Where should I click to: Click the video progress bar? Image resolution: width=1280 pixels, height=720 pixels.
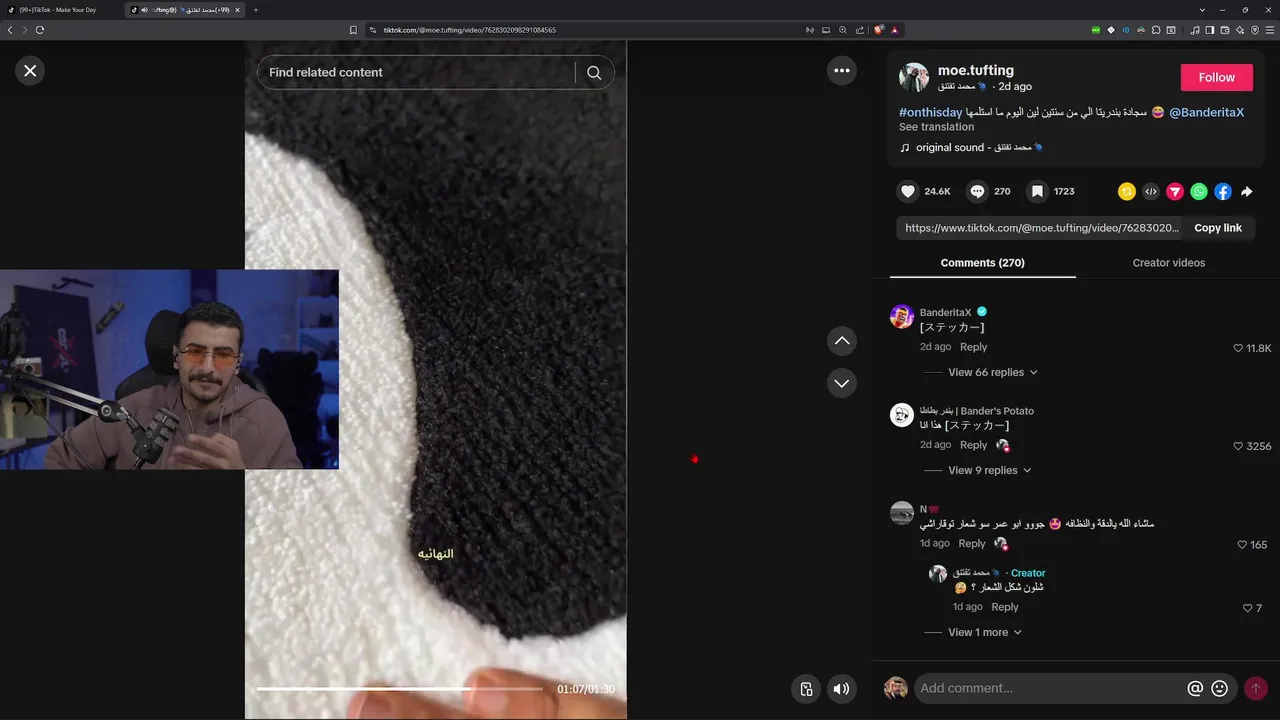[x=400, y=689]
